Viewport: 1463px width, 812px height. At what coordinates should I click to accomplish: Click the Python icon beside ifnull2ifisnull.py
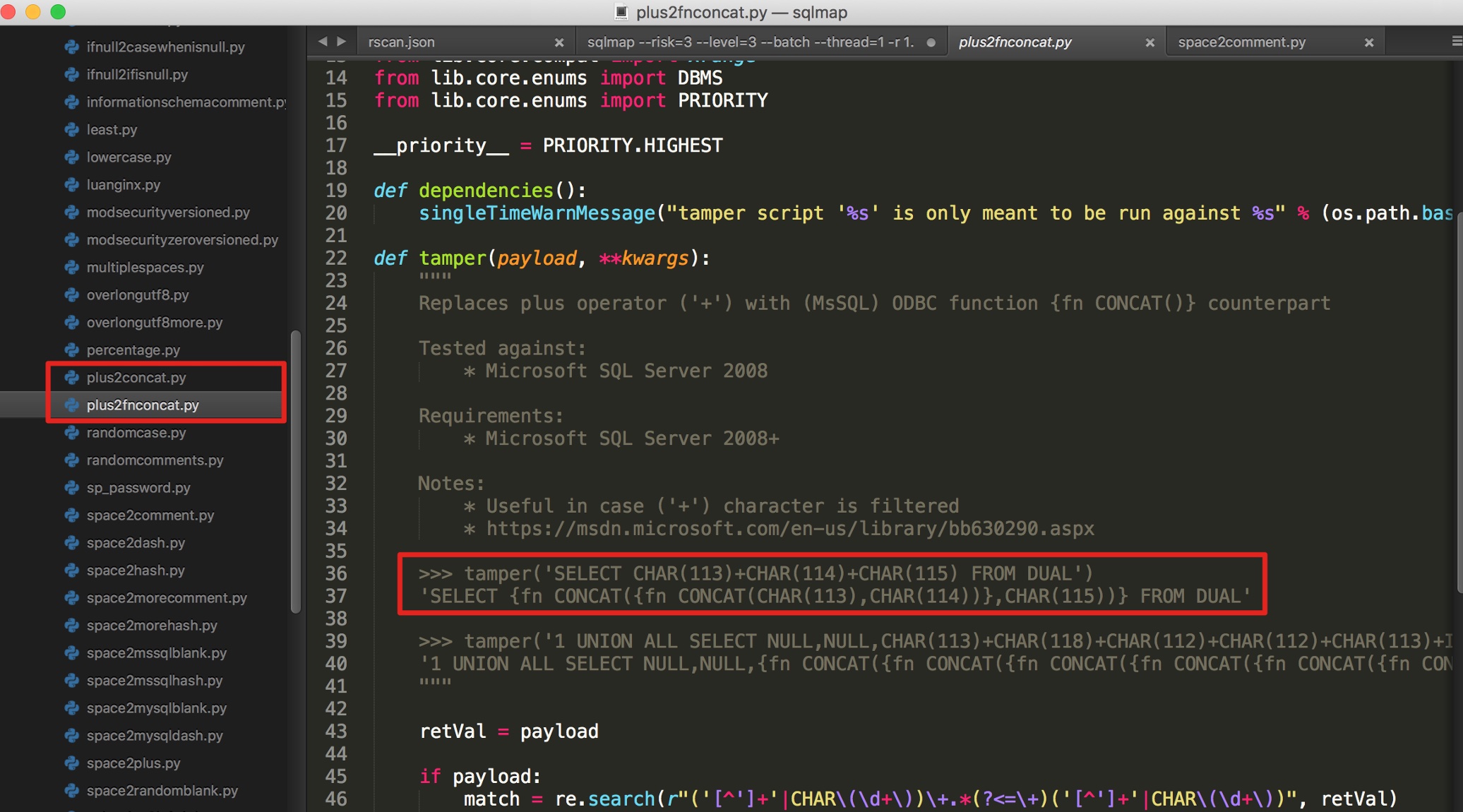coord(71,75)
